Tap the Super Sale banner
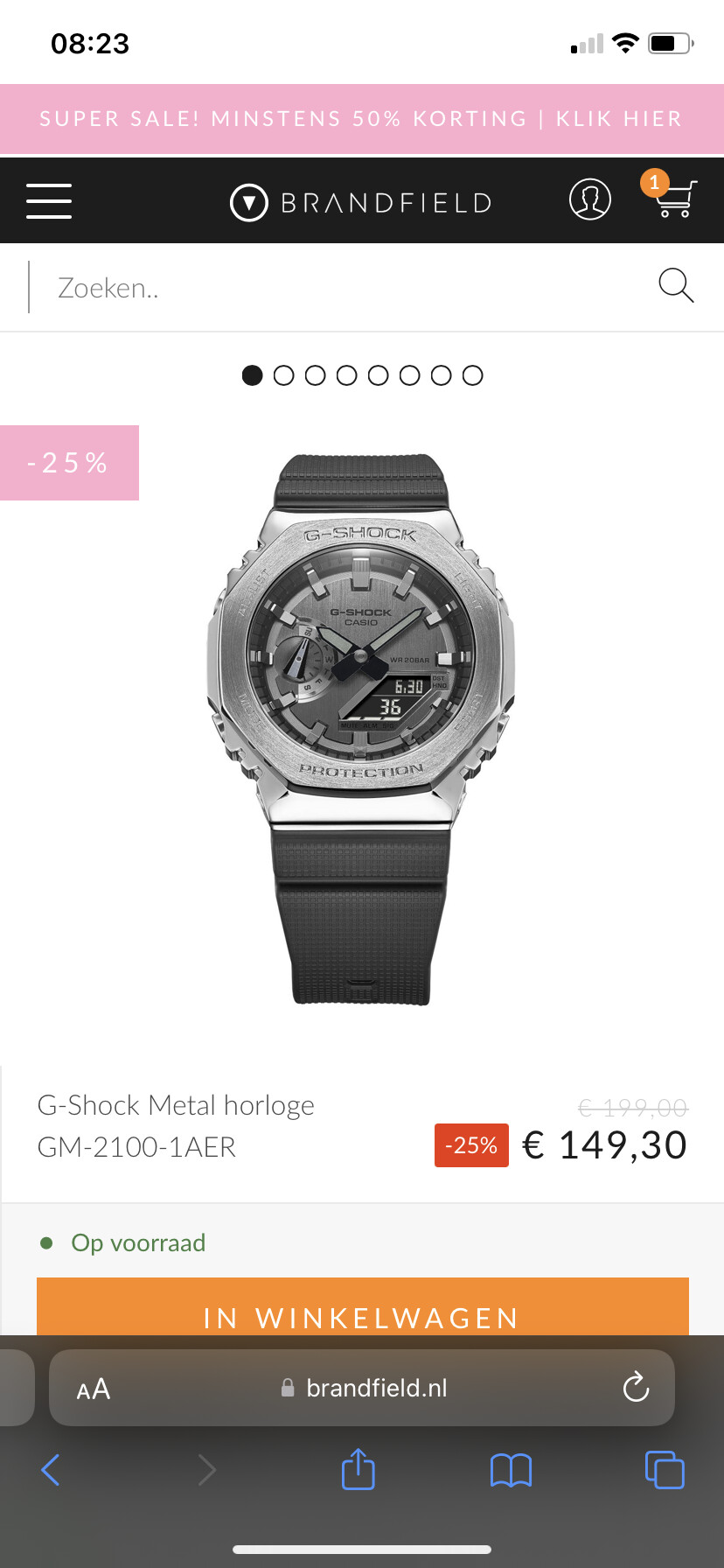The width and height of the screenshot is (724, 1568). point(362,119)
